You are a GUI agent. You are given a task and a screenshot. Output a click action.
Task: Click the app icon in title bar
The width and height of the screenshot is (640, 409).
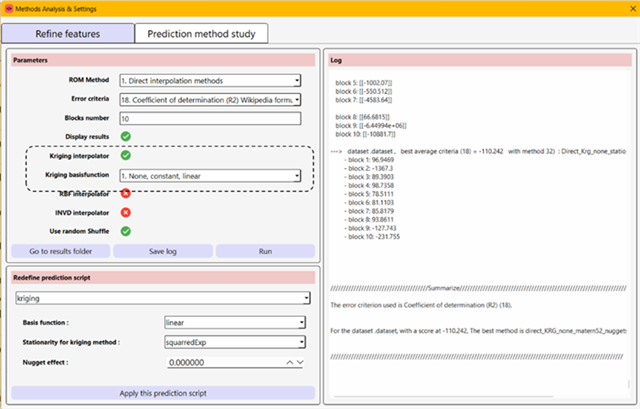pos(9,9)
